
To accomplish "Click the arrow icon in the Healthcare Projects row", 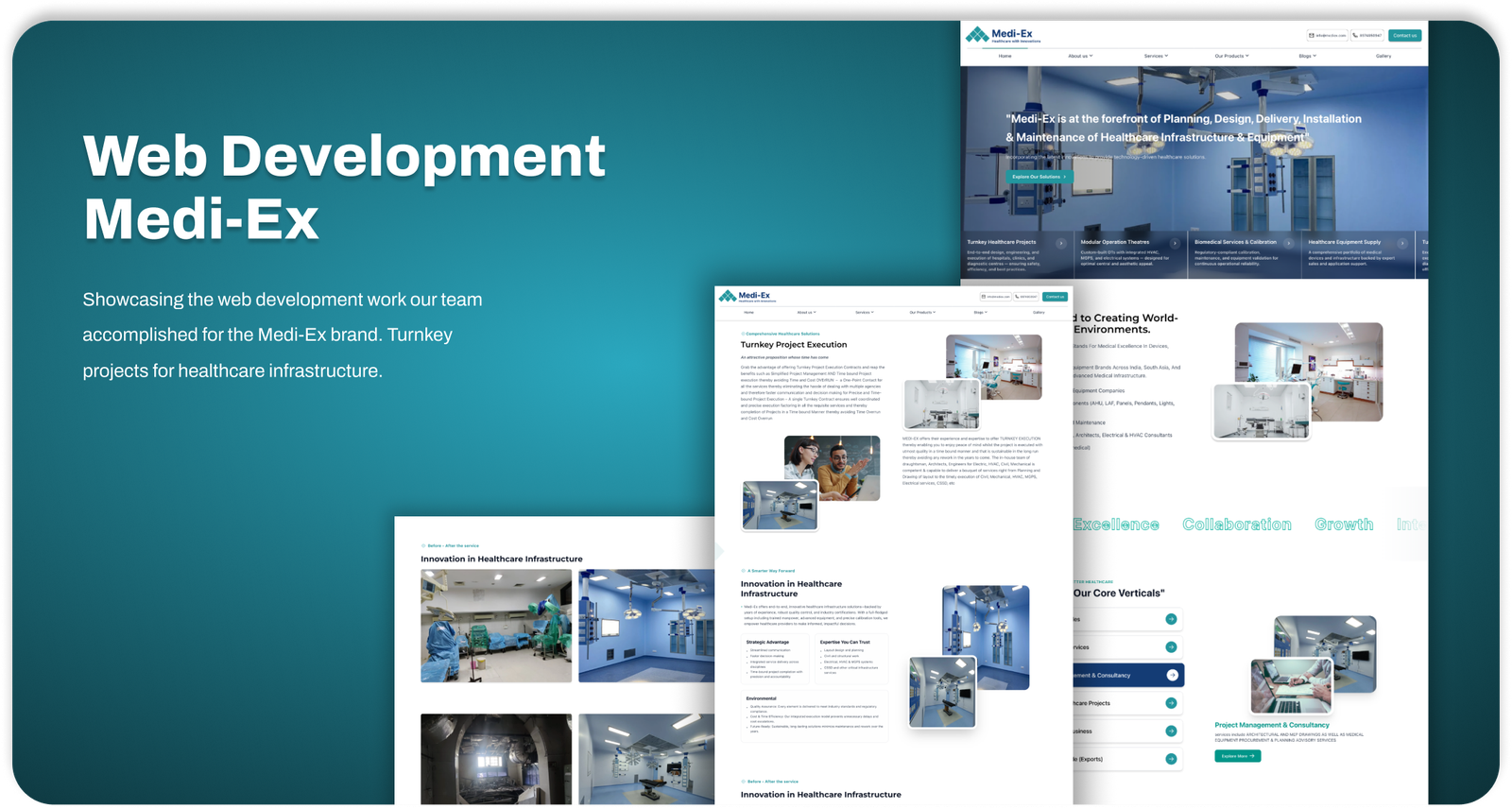I will coord(1171,703).
